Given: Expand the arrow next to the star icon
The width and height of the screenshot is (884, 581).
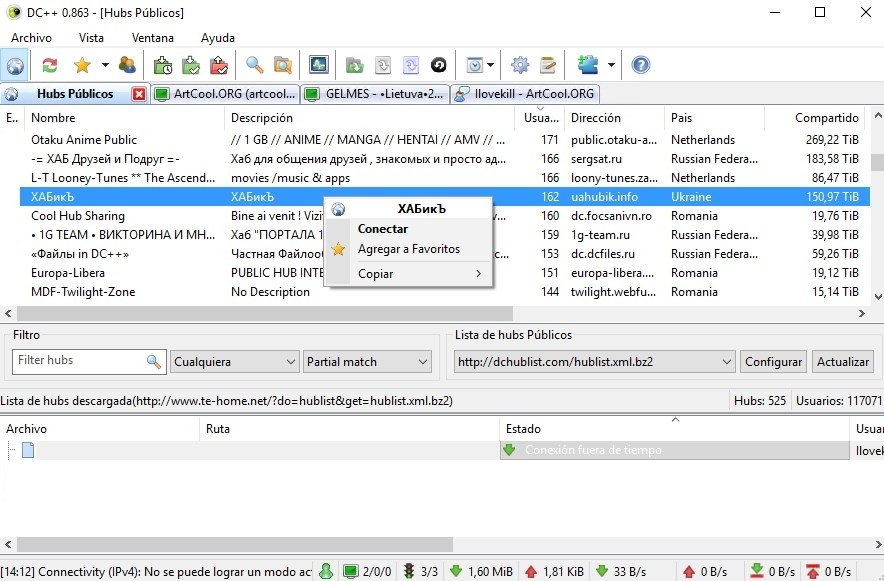Looking at the screenshot, I should pos(105,65).
